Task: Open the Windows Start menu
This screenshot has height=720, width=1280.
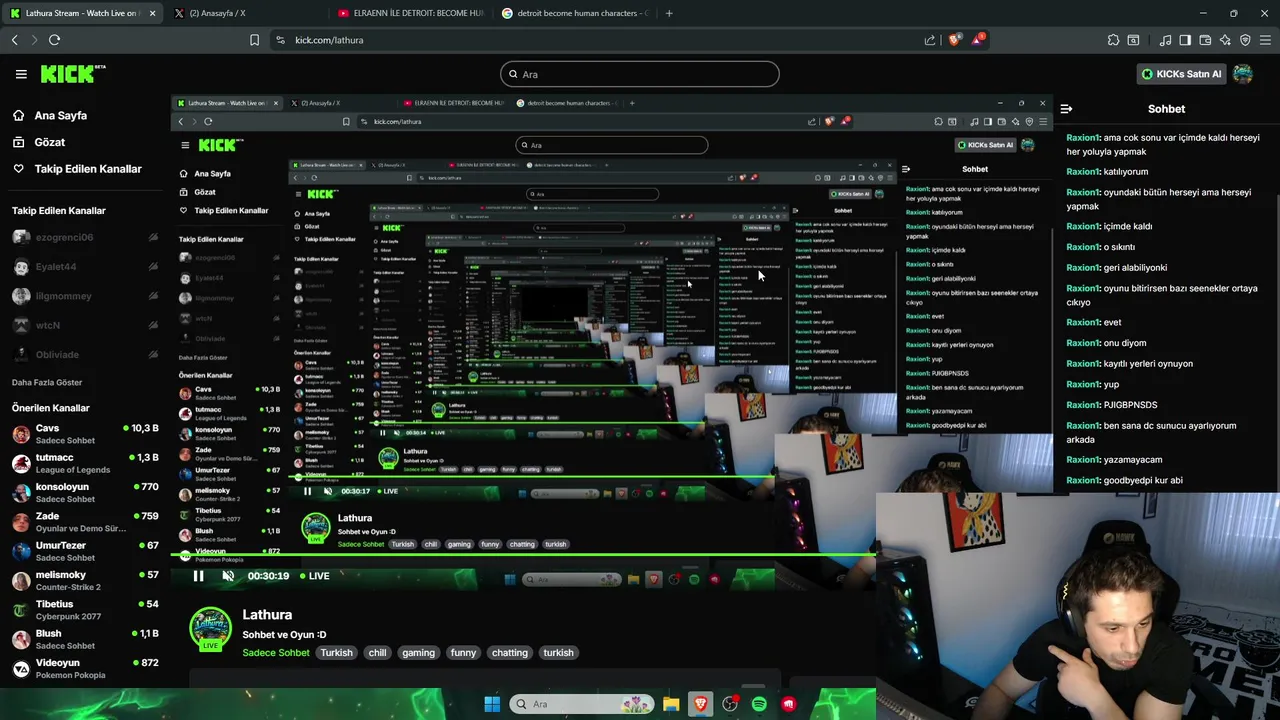Action: 492,704
